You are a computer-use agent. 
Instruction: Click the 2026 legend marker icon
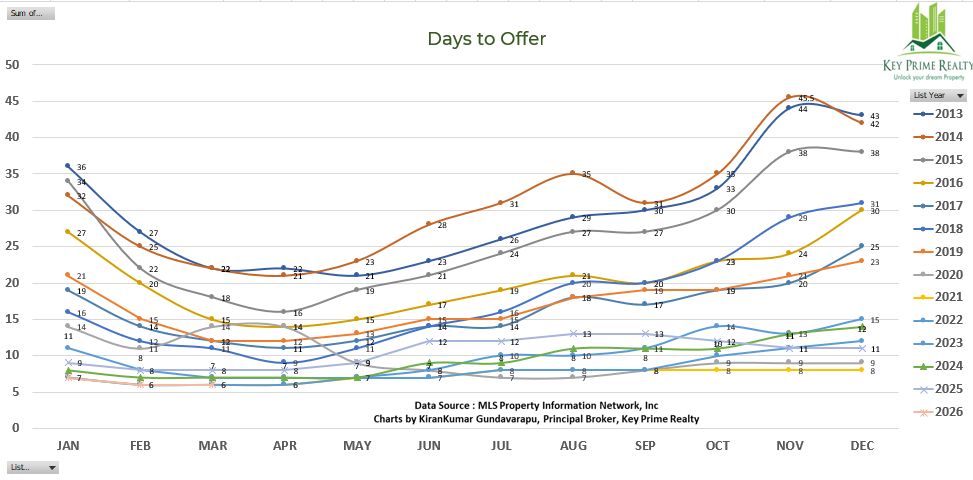[x=924, y=411]
